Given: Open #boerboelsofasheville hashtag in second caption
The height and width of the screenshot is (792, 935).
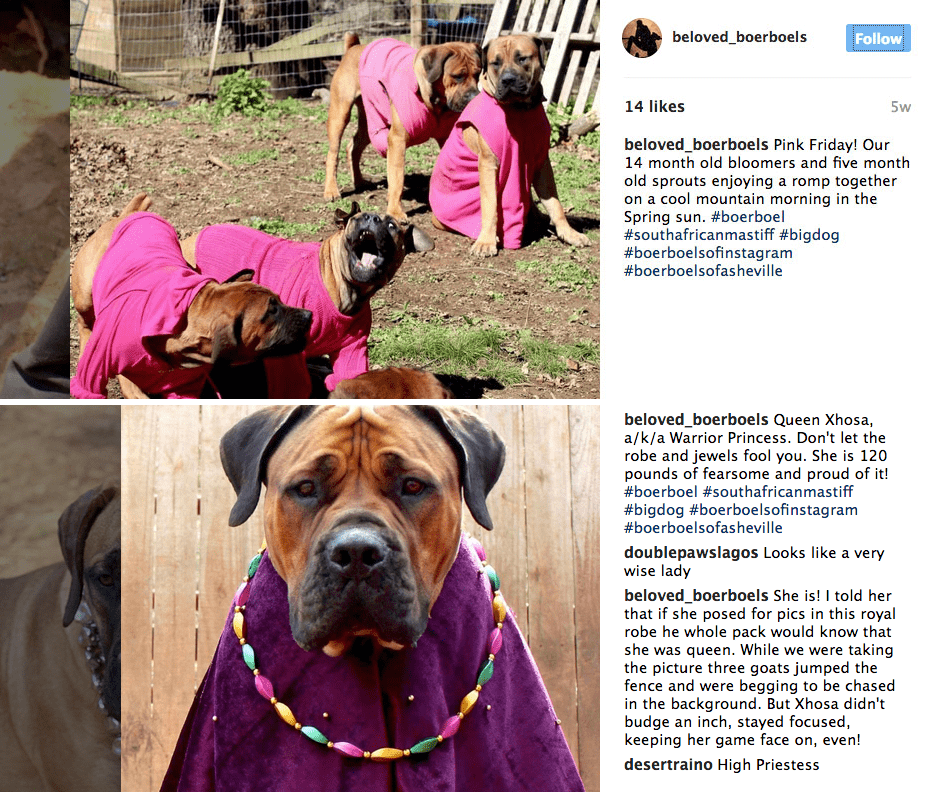Looking at the screenshot, I should [703, 528].
